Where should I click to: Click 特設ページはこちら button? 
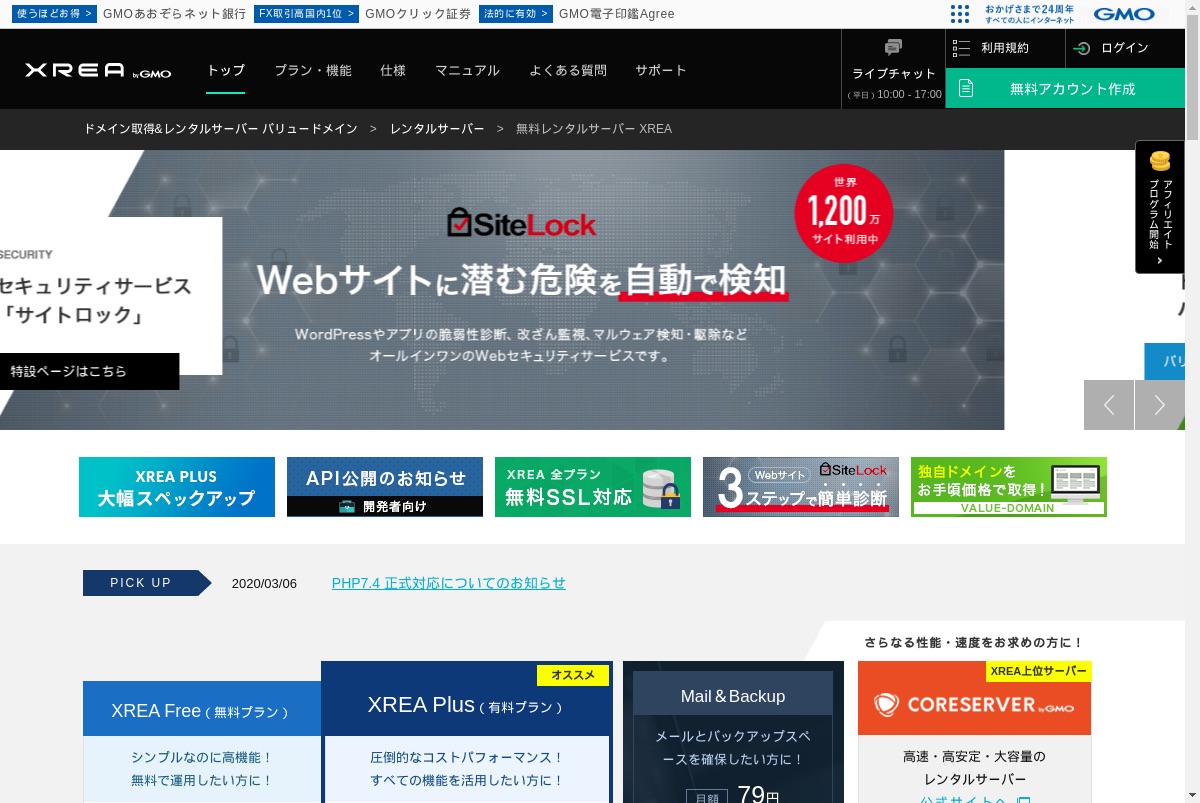point(90,371)
